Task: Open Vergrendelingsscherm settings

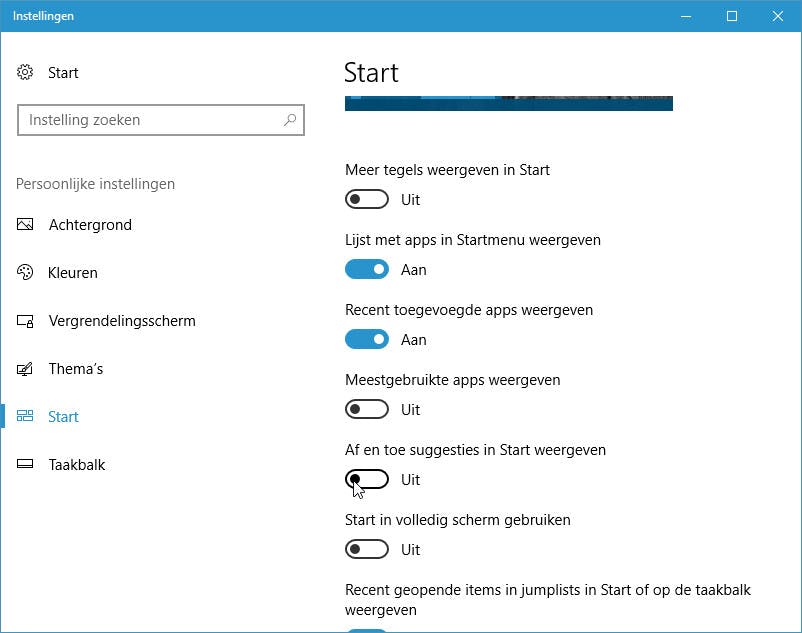Action: coord(122,321)
